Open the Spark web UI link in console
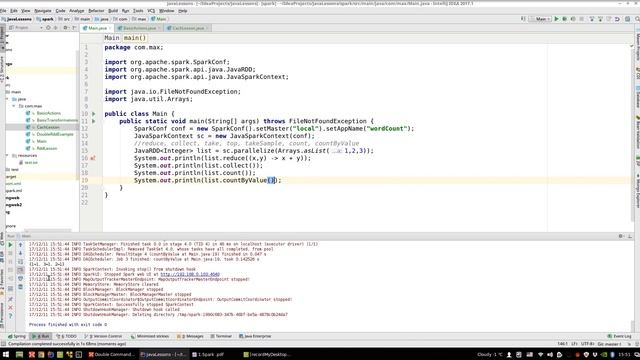Image resolution: width=640 pixels, height=360 pixels. click(x=190, y=274)
